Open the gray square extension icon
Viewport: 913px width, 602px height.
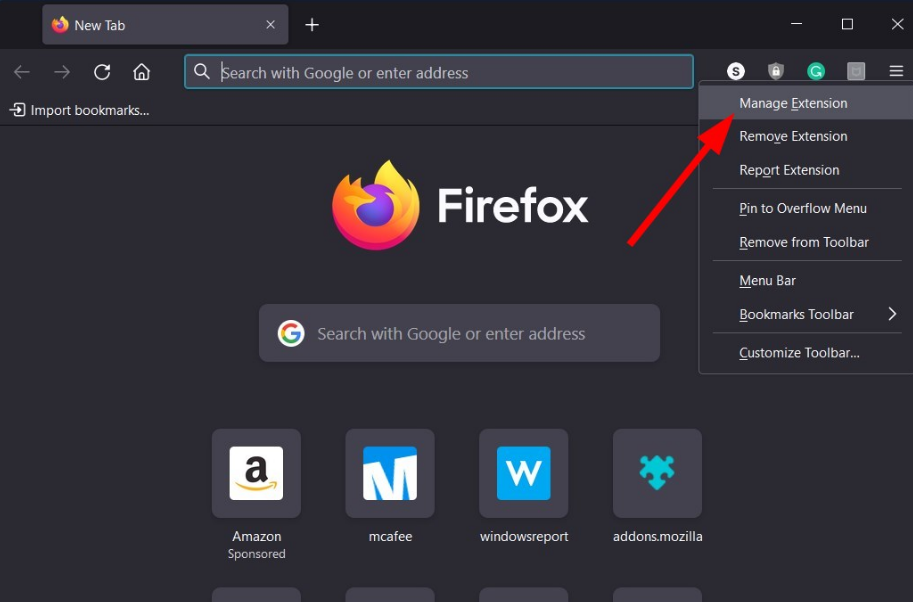[856, 71]
